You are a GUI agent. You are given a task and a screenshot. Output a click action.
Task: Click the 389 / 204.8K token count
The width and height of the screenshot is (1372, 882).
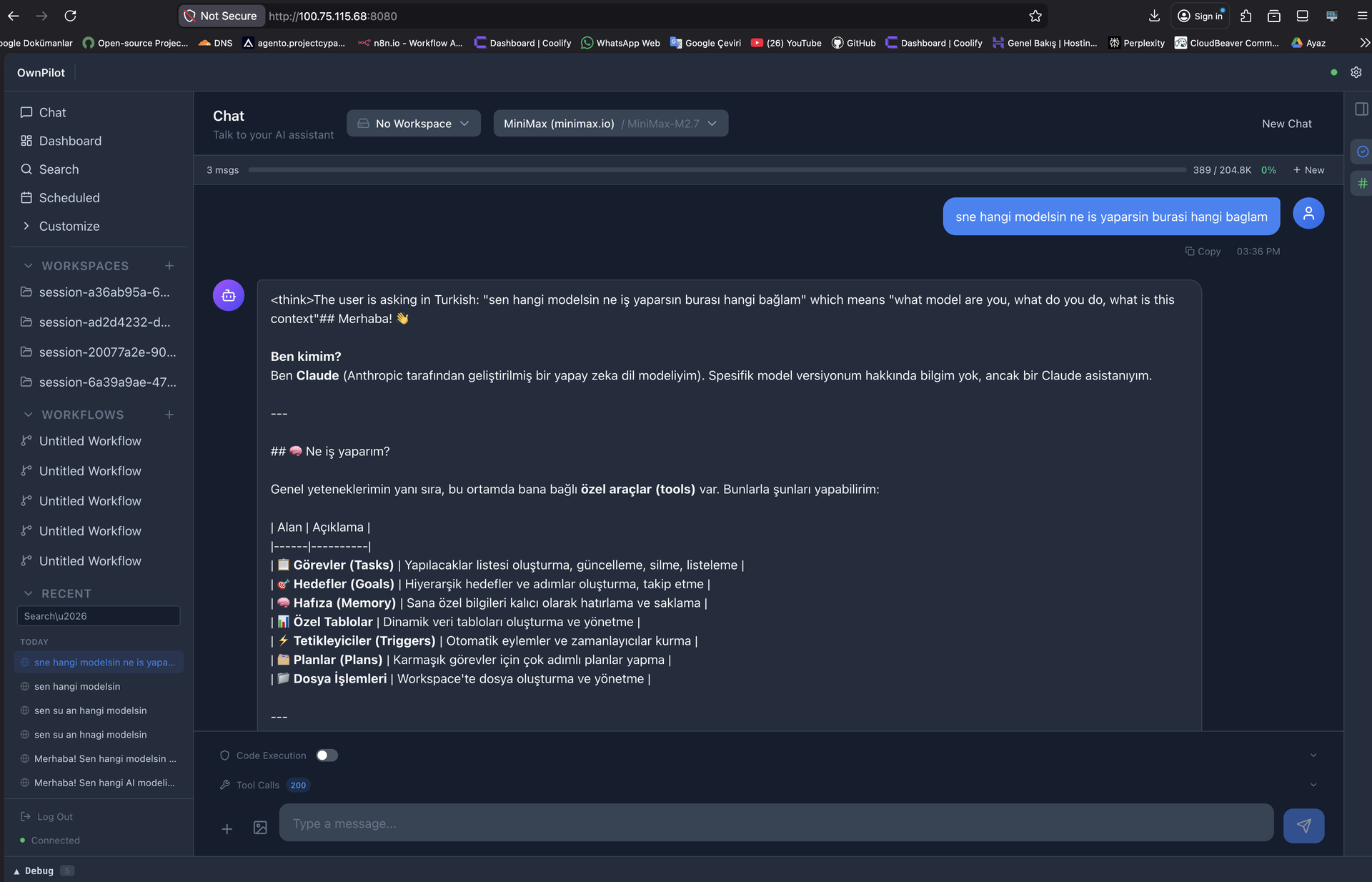click(x=1222, y=170)
